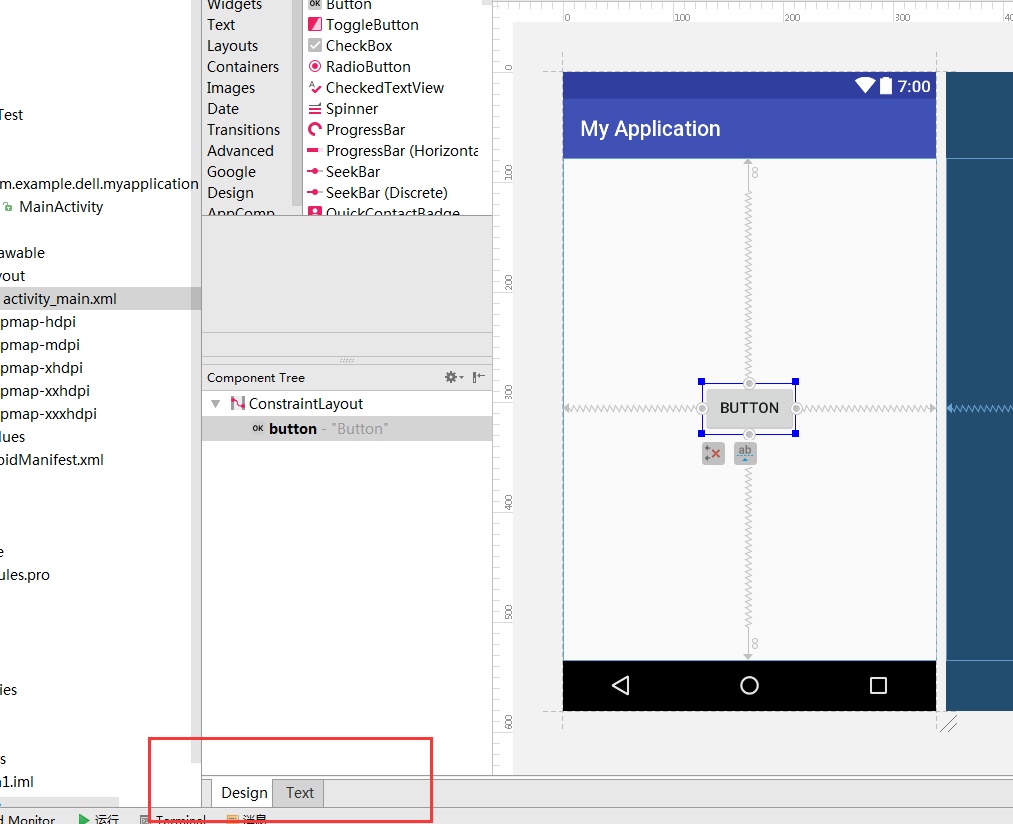
Task: Select mipmap-xxhdpi folder in project tree
Action: pyautogui.click(x=45, y=390)
